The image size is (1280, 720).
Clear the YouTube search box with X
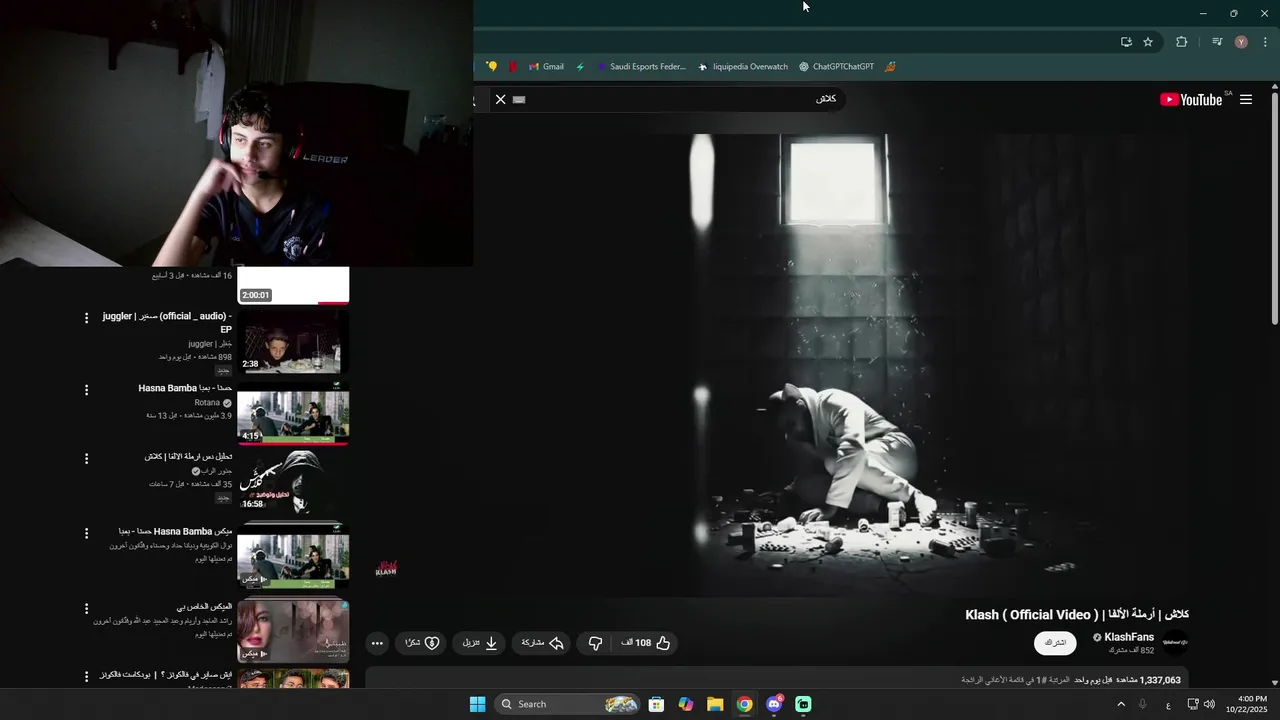point(501,99)
